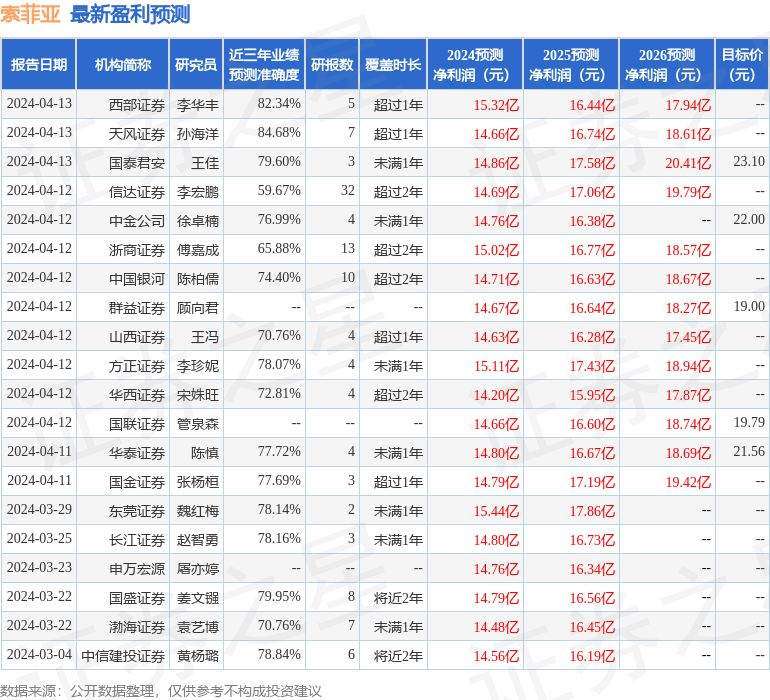Click the 研报数 column header
The width and height of the screenshot is (770, 700).
tap(332, 65)
